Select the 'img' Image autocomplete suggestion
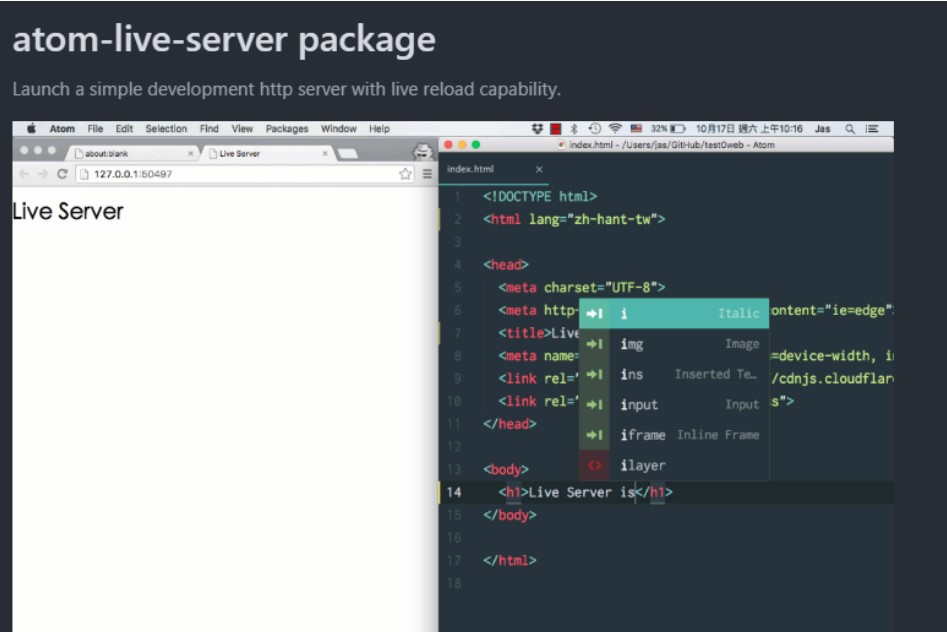The image size is (947, 632). [x=674, y=344]
